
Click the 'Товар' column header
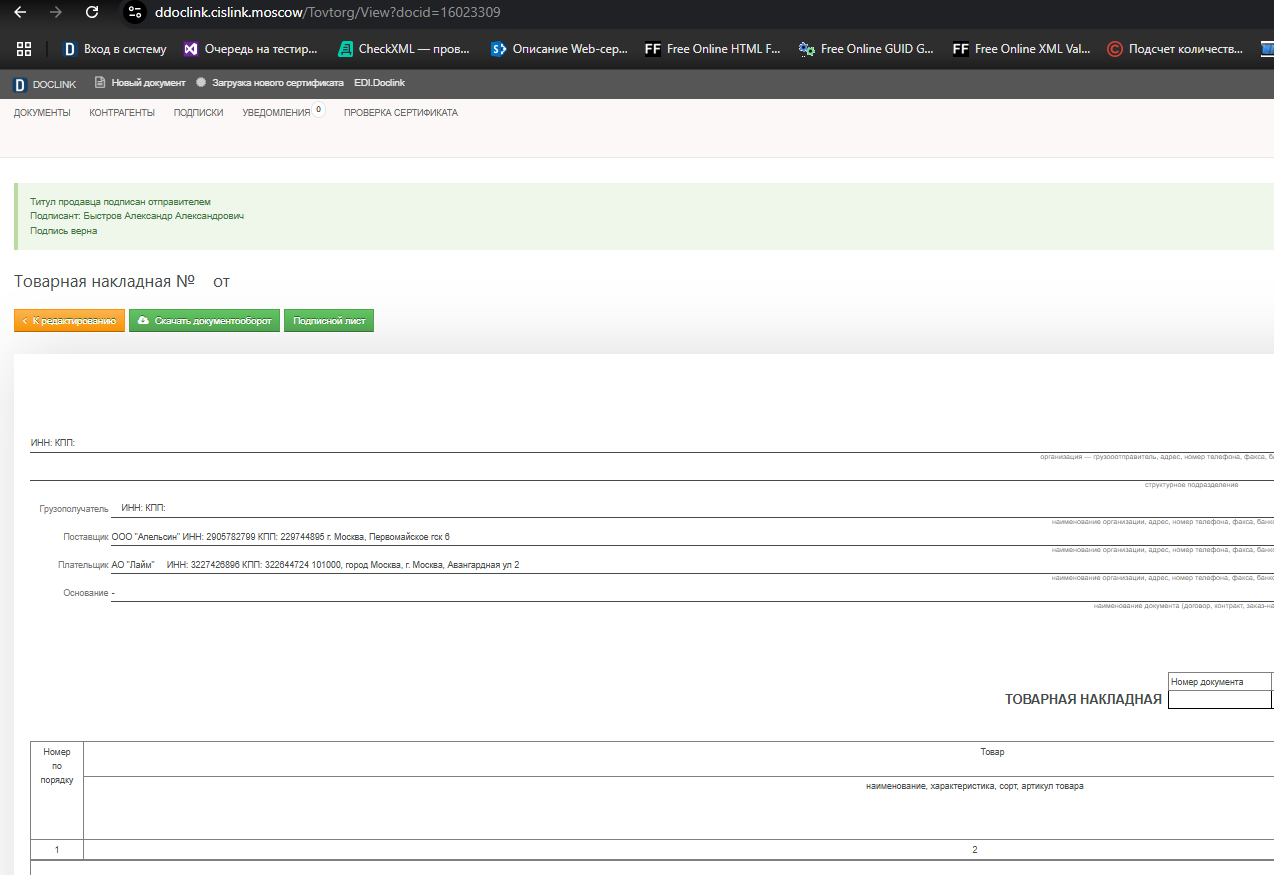tap(992, 752)
